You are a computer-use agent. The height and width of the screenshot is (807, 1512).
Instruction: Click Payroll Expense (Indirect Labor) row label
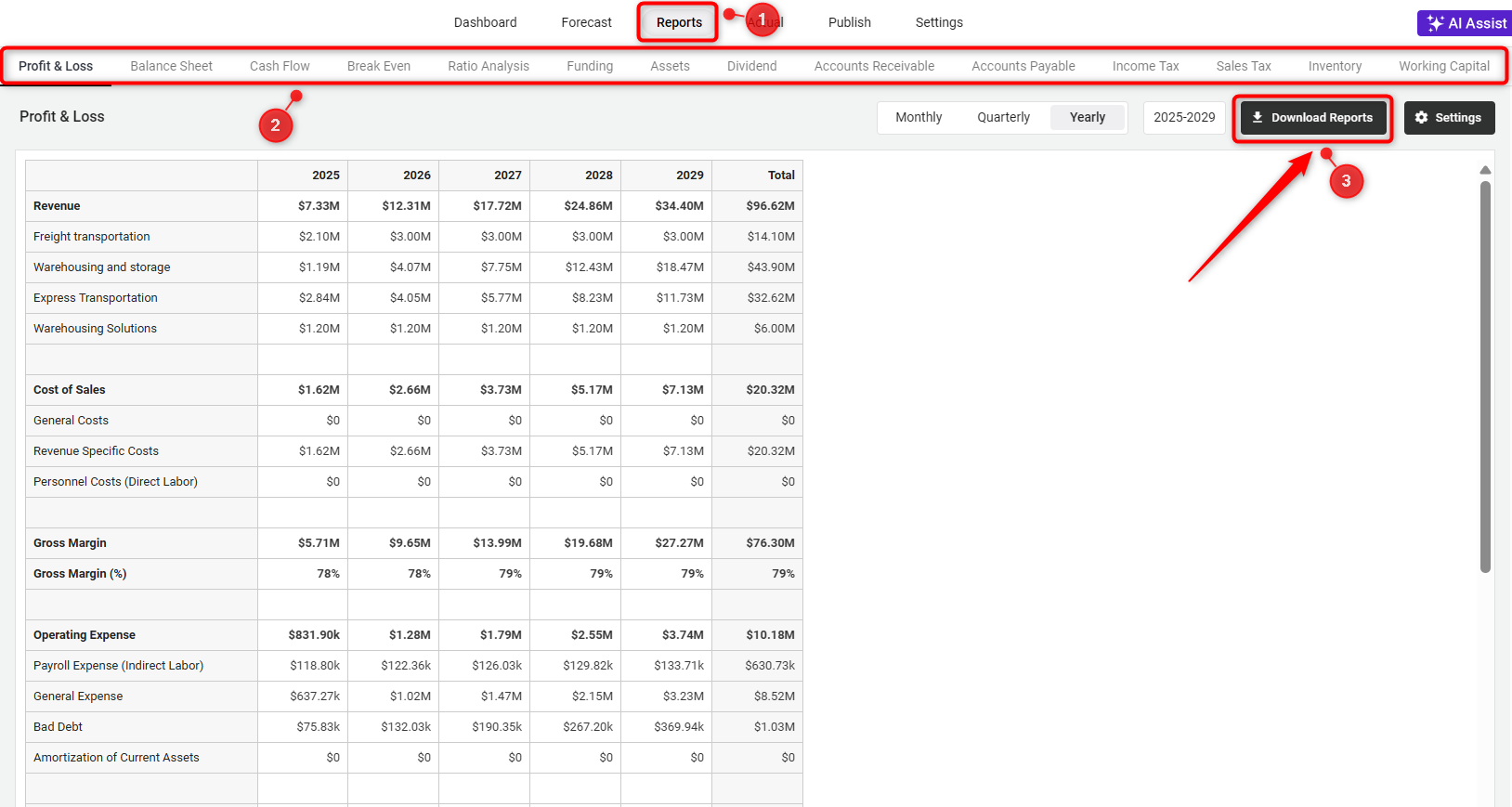click(x=118, y=666)
